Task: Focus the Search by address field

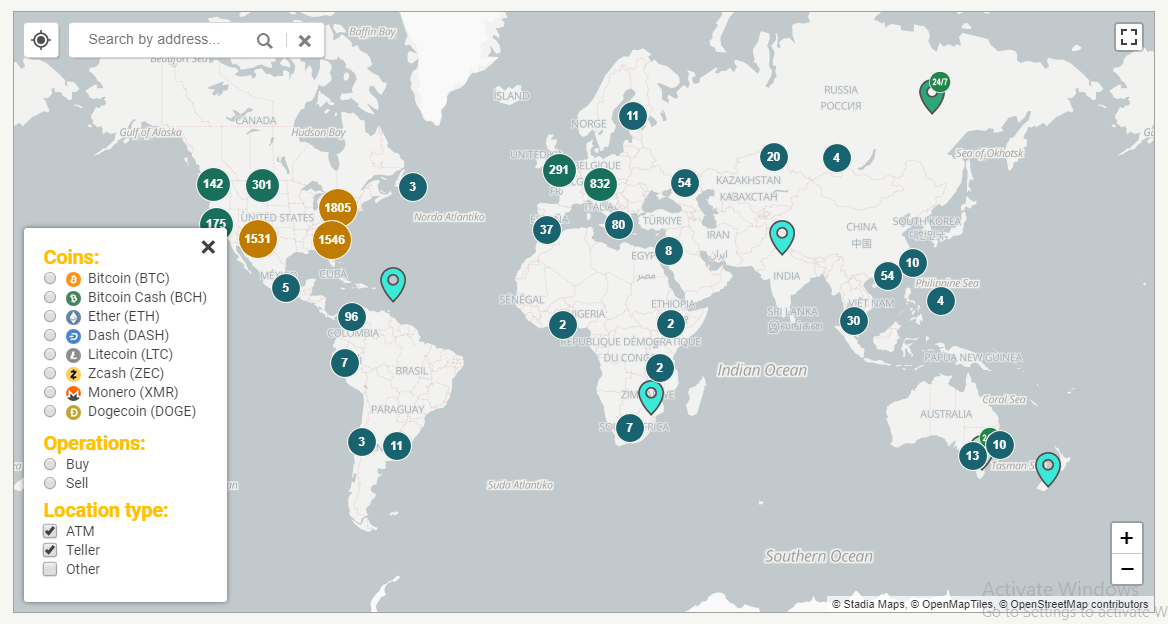Action: pyautogui.click(x=164, y=39)
